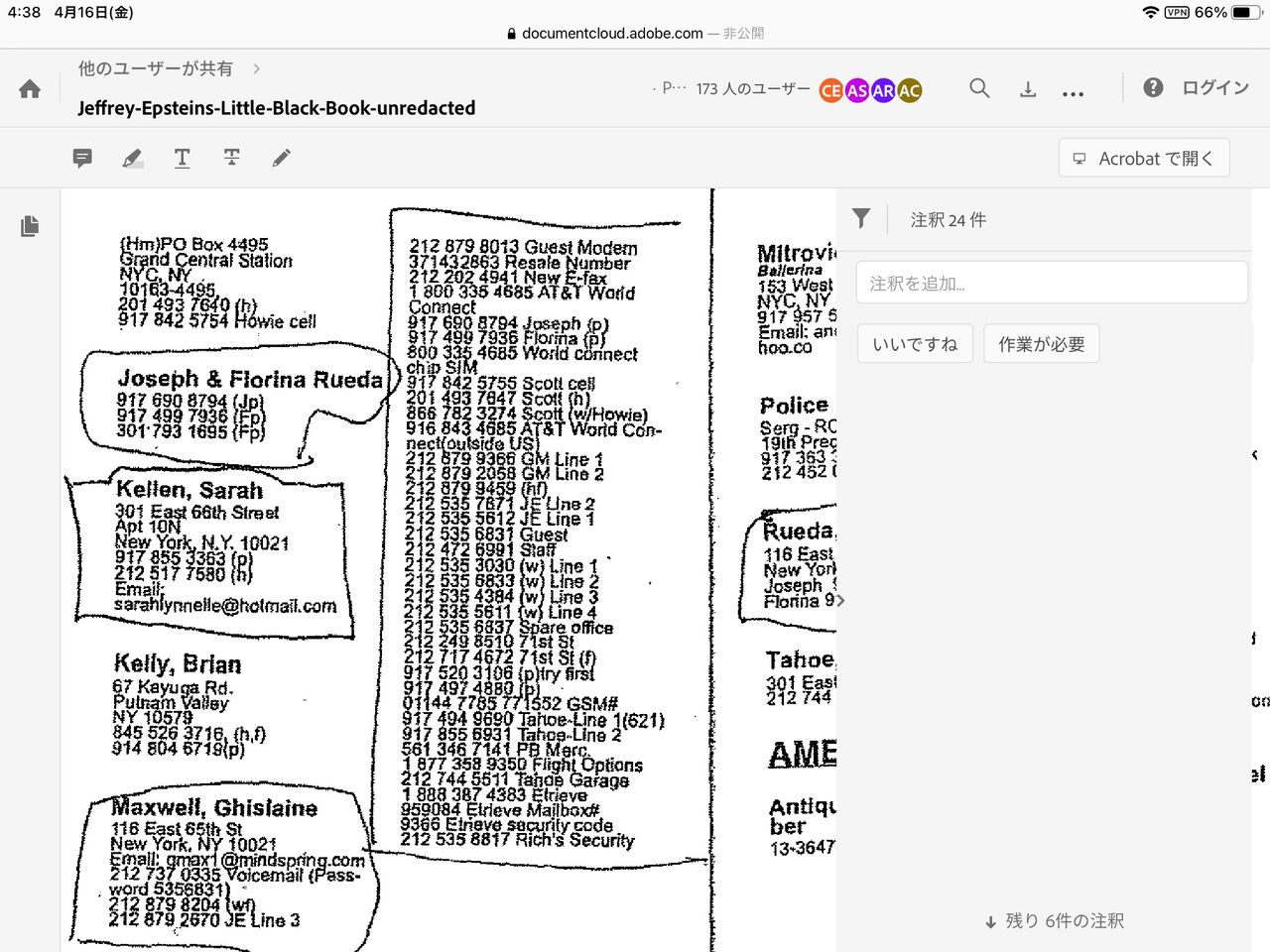The height and width of the screenshot is (952, 1270).
Task: Open the search magnifier icon
Action: (x=979, y=88)
